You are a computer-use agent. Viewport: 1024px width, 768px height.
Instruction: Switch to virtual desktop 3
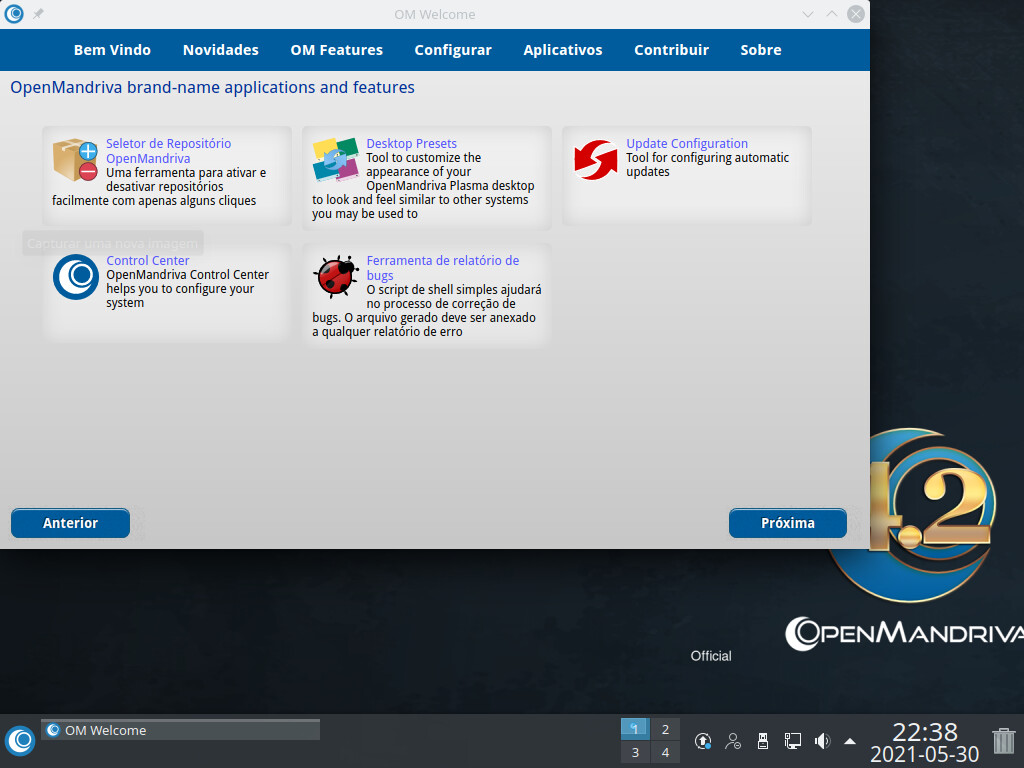point(635,752)
